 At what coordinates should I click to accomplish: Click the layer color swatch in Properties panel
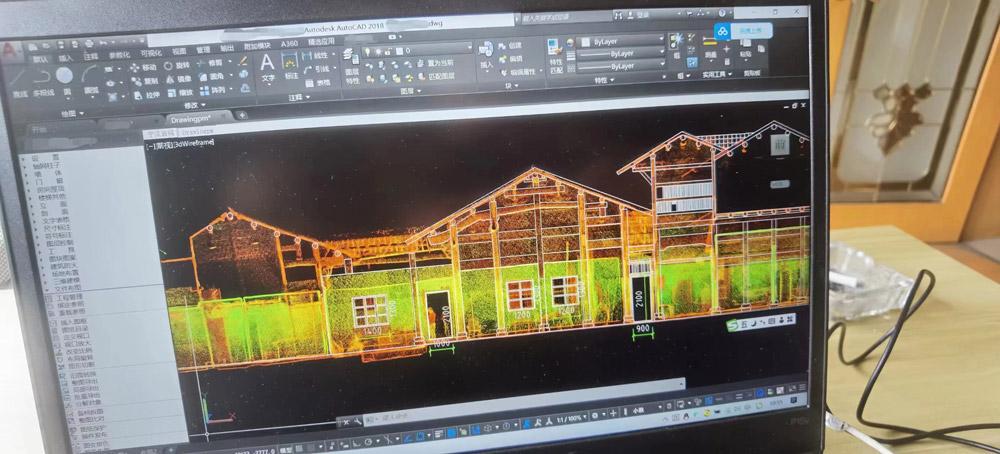[585, 41]
